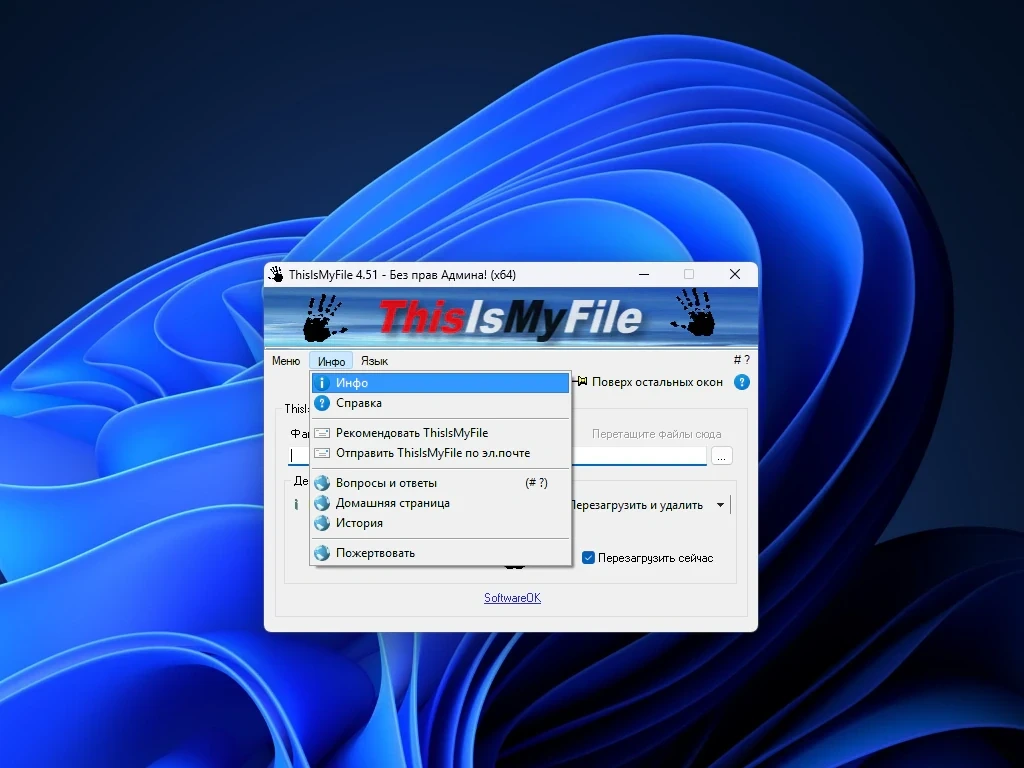Open the Меню menu
The height and width of the screenshot is (768, 1024).
[286, 360]
